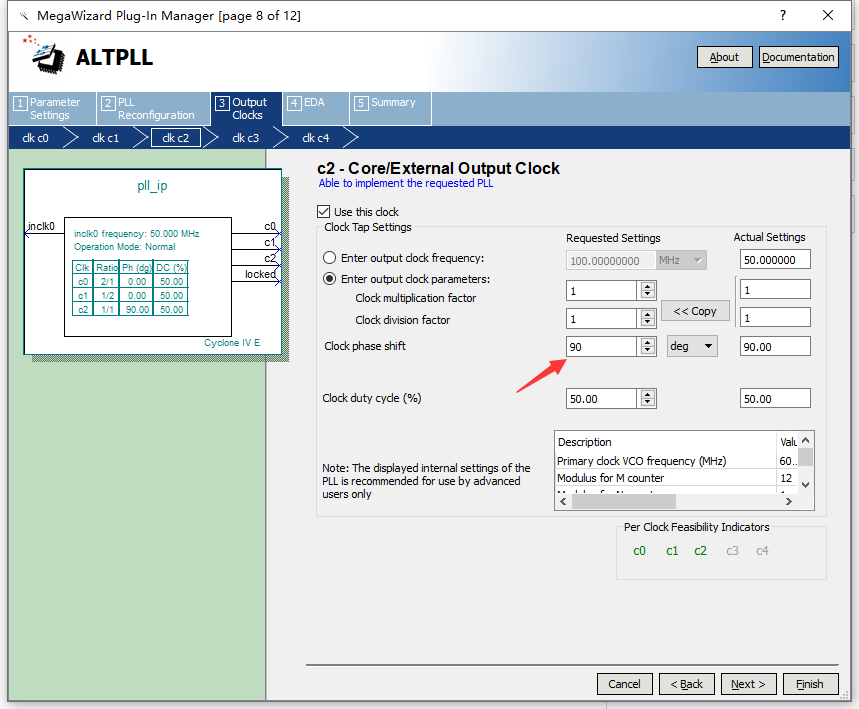Image resolution: width=859 pixels, height=709 pixels.
Task: Click the c1 feasibility indicator
Action: 672,551
